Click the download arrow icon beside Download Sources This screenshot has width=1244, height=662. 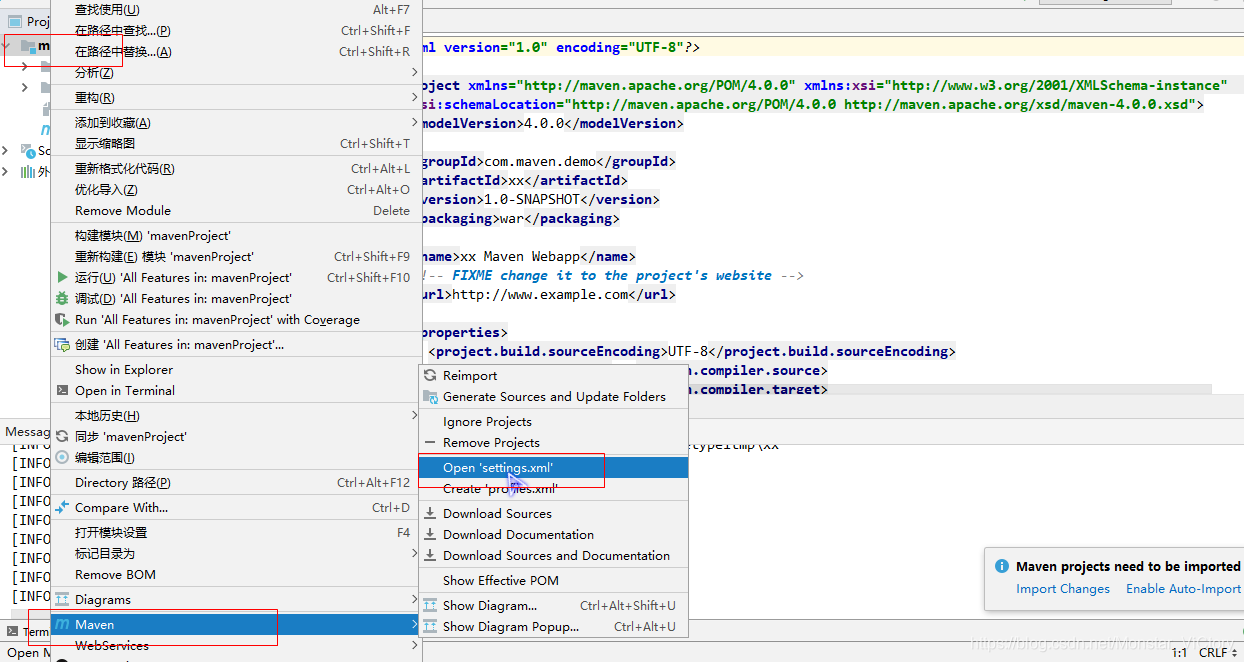pyautogui.click(x=431, y=513)
